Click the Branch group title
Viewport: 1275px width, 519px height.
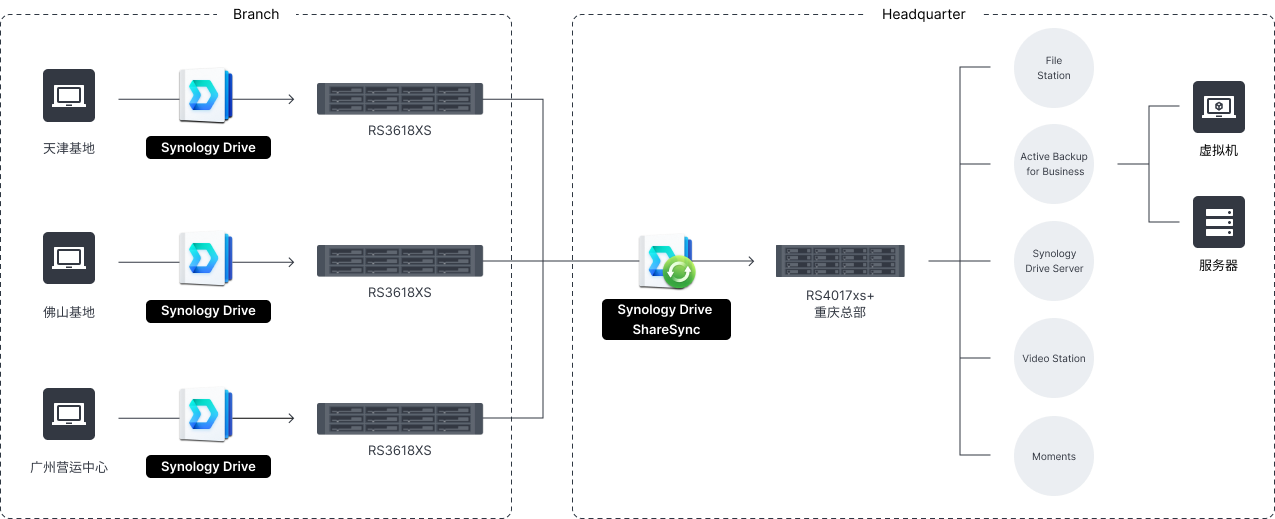[x=256, y=14]
